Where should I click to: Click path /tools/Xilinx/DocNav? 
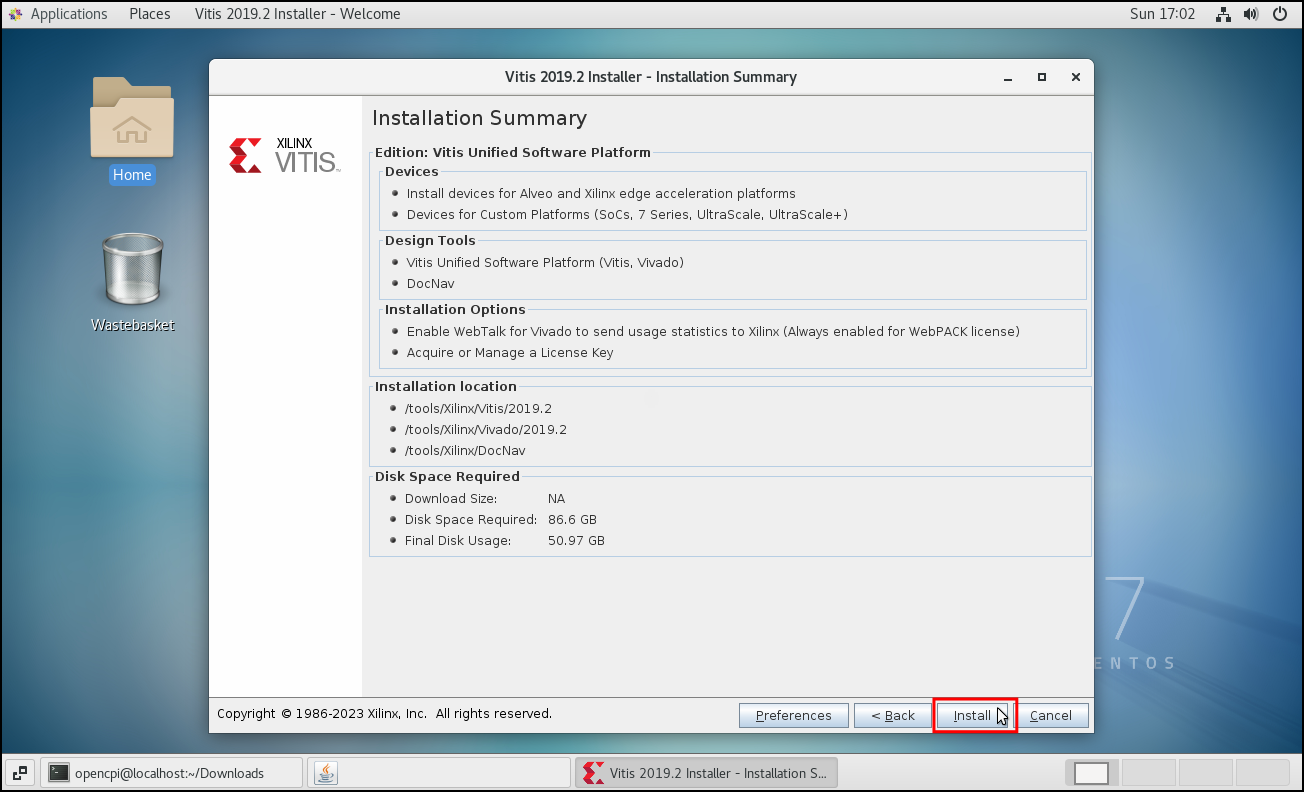pyautogui.click(x=465, y=450)
